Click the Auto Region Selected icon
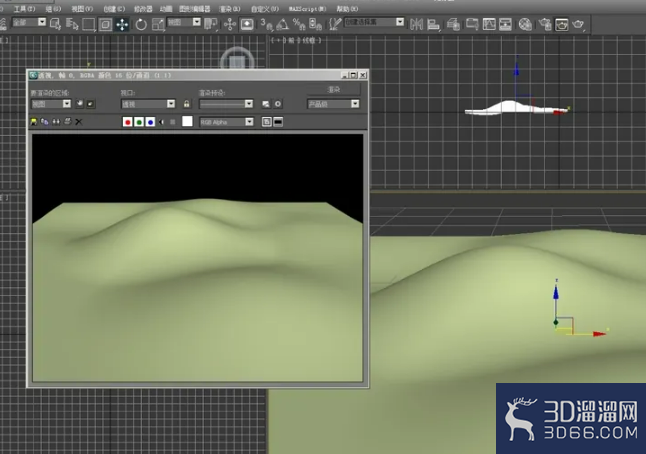Viewport: 646px width, 454px height. click(x=90, y=104)
